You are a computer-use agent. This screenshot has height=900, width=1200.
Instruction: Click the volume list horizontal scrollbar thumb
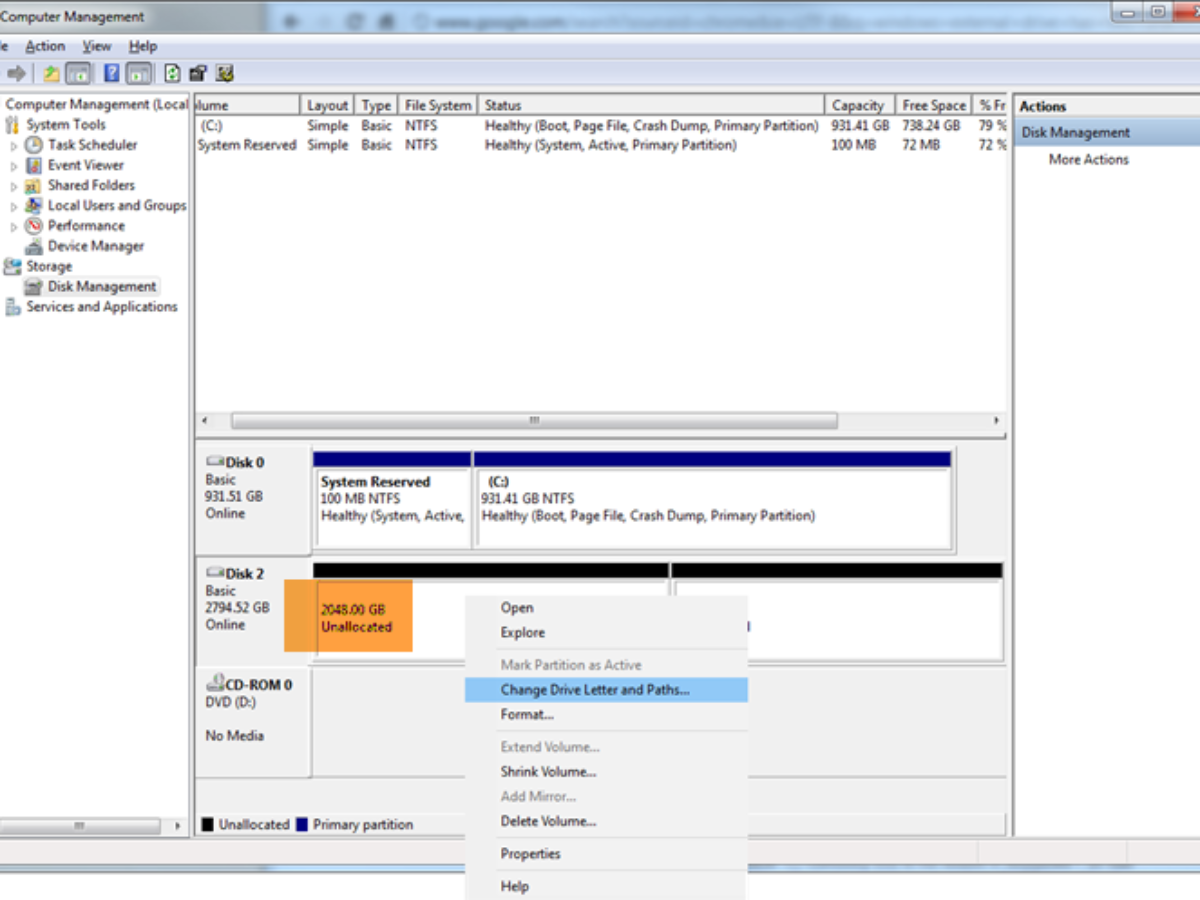point(535,421)
